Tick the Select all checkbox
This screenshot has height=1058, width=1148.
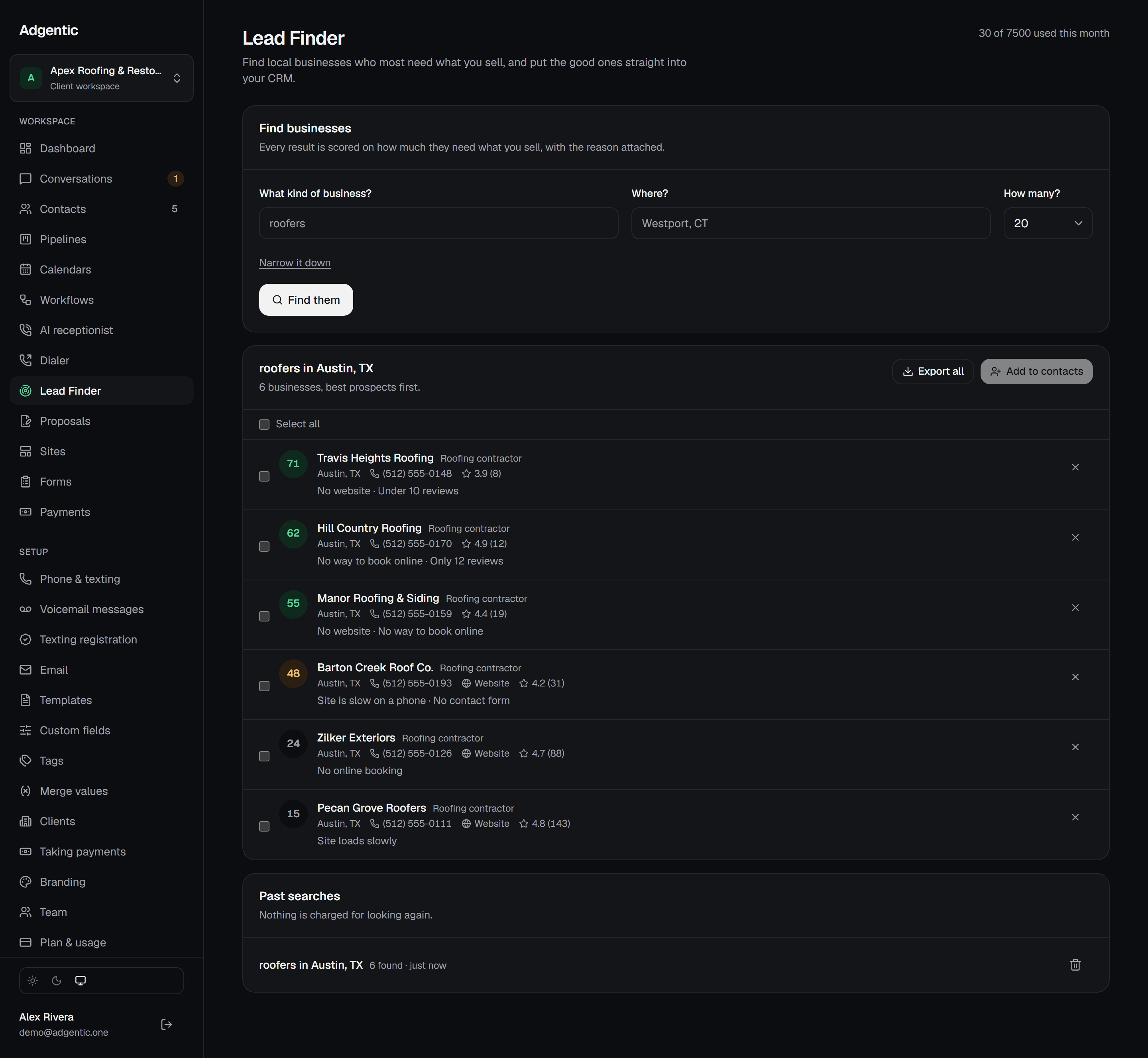pos(264,424)
